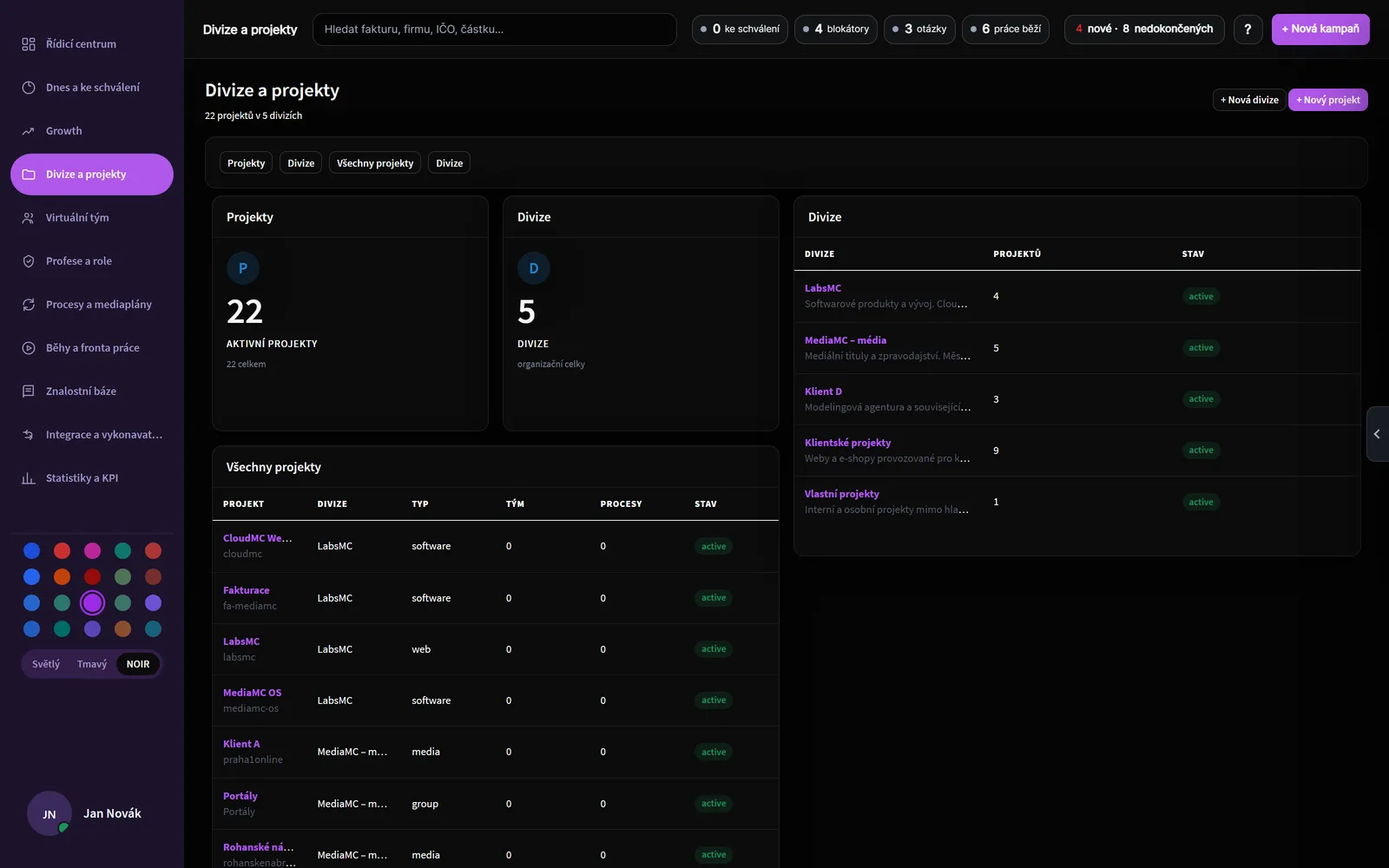Image resolution: width=1389 pixels, height=868 pixels.
Task: Pick the red accent color swatch
Action: point(62,550)
